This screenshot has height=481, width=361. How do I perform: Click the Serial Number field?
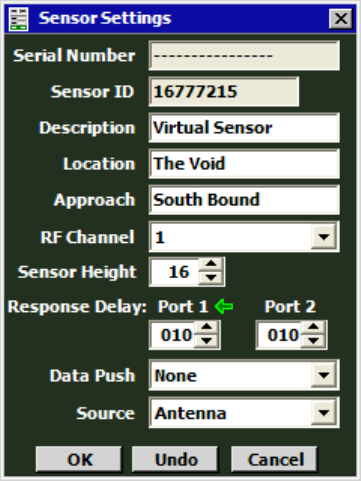click(x=244, y=56)
